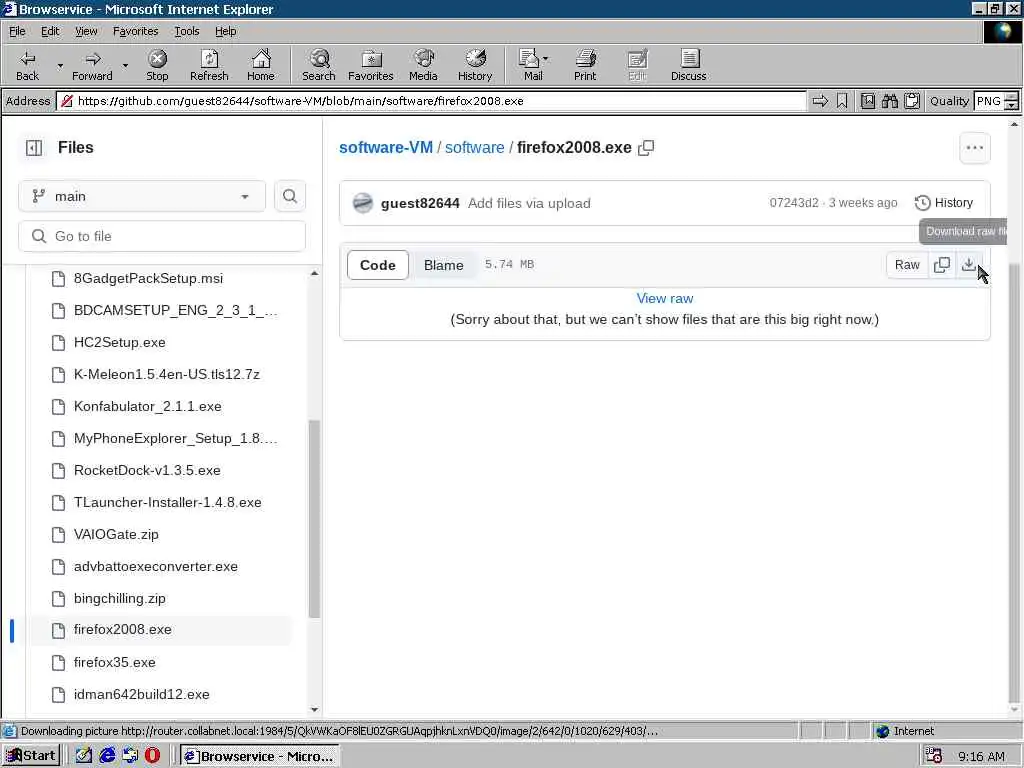
Task: Switch to the Code tab
Action: coord(377,264)
